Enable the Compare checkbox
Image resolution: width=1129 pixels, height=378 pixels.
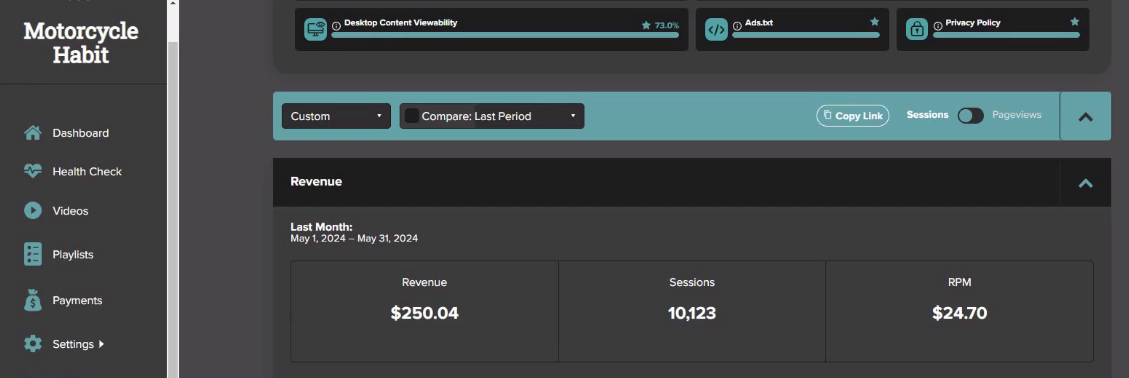411,116
